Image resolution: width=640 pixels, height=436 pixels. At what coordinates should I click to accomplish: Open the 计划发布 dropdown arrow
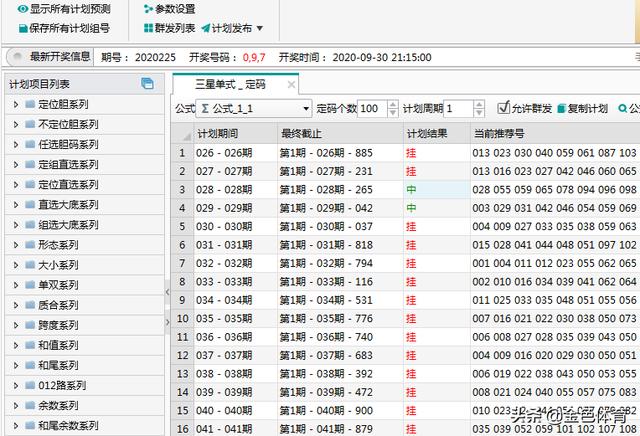point(261,28)
